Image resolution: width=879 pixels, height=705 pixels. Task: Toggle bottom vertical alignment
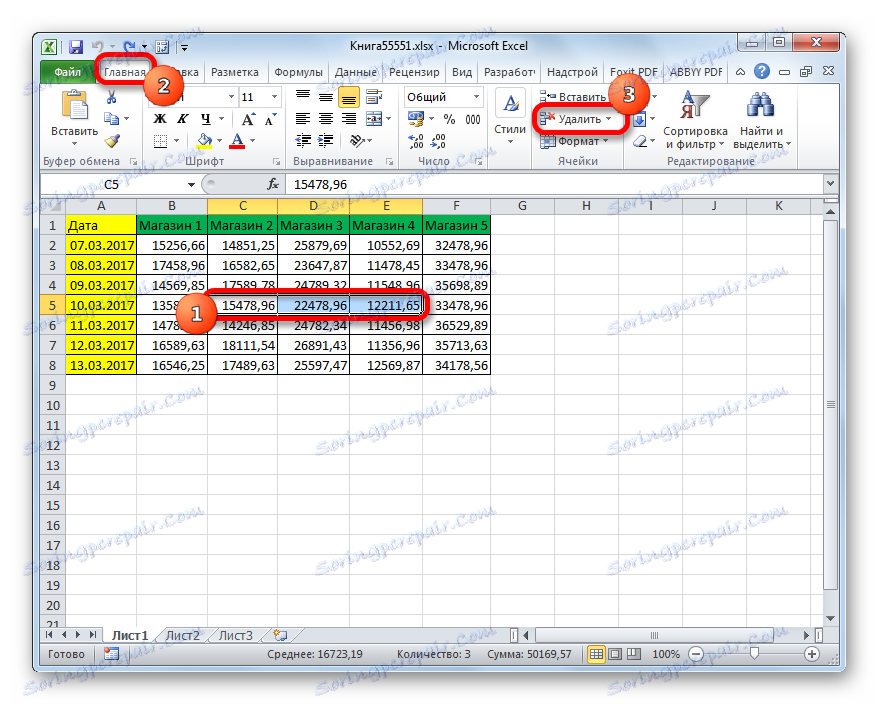[349, 98]
